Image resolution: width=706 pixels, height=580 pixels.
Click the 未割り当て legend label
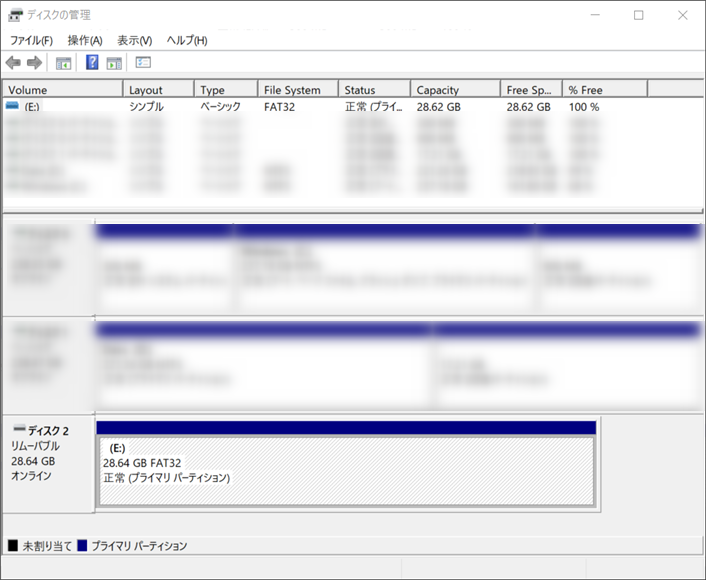coord(47,546)
